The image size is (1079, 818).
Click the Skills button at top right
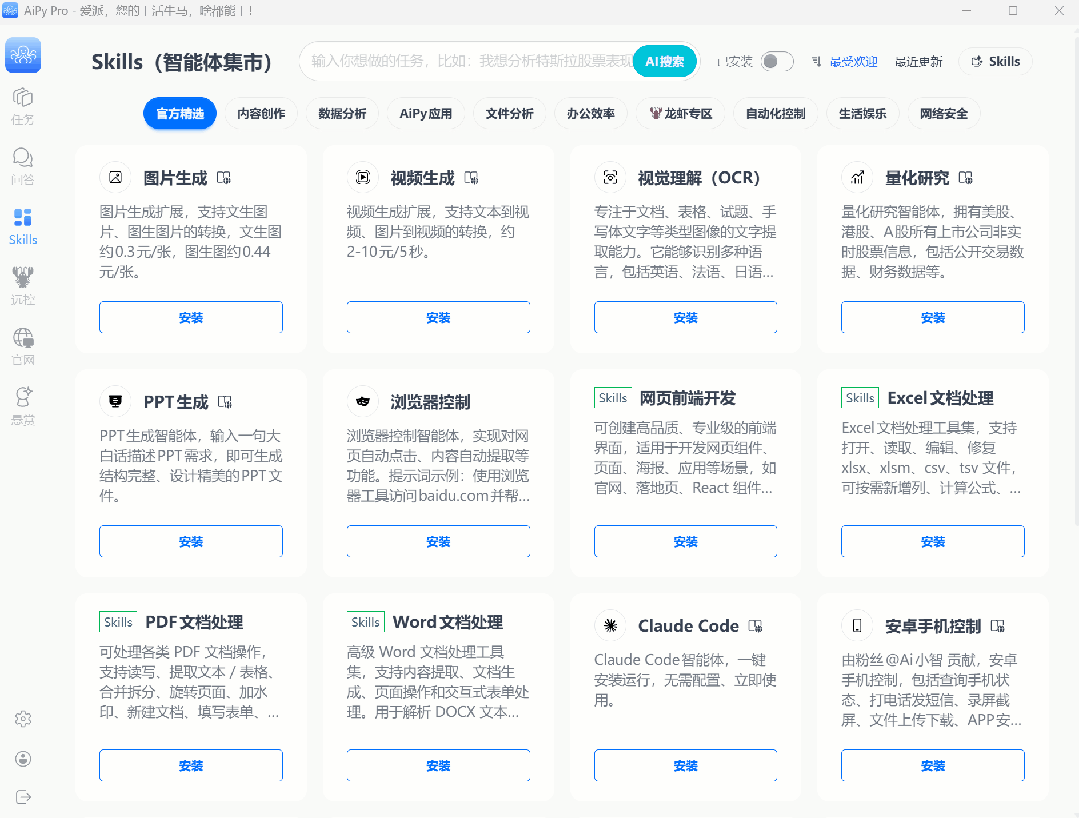pos(995,61)
